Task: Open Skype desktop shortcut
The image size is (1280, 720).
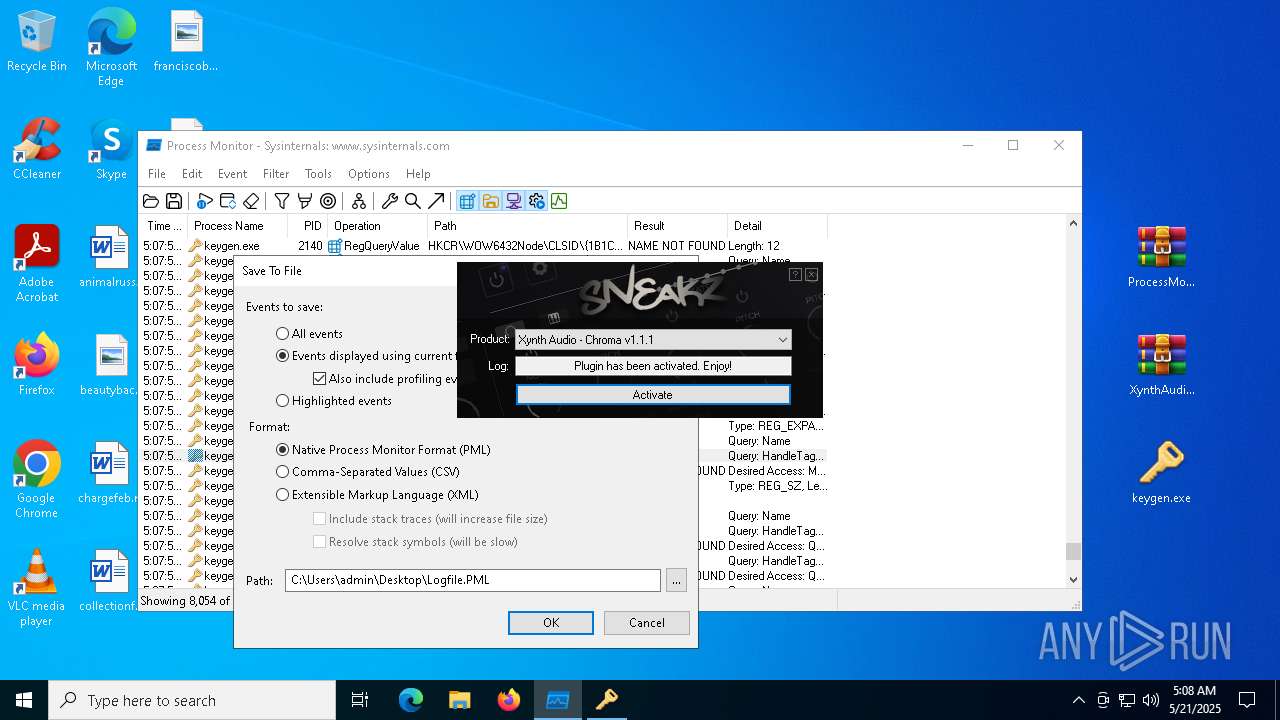Action: 111,148
